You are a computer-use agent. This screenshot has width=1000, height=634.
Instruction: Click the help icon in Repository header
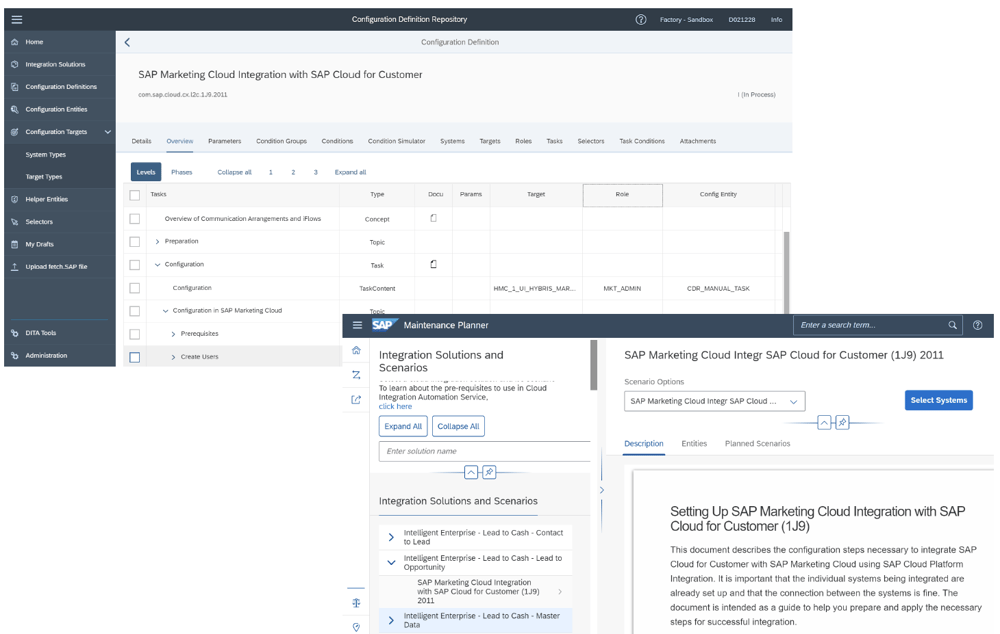[x=640, y=20]
